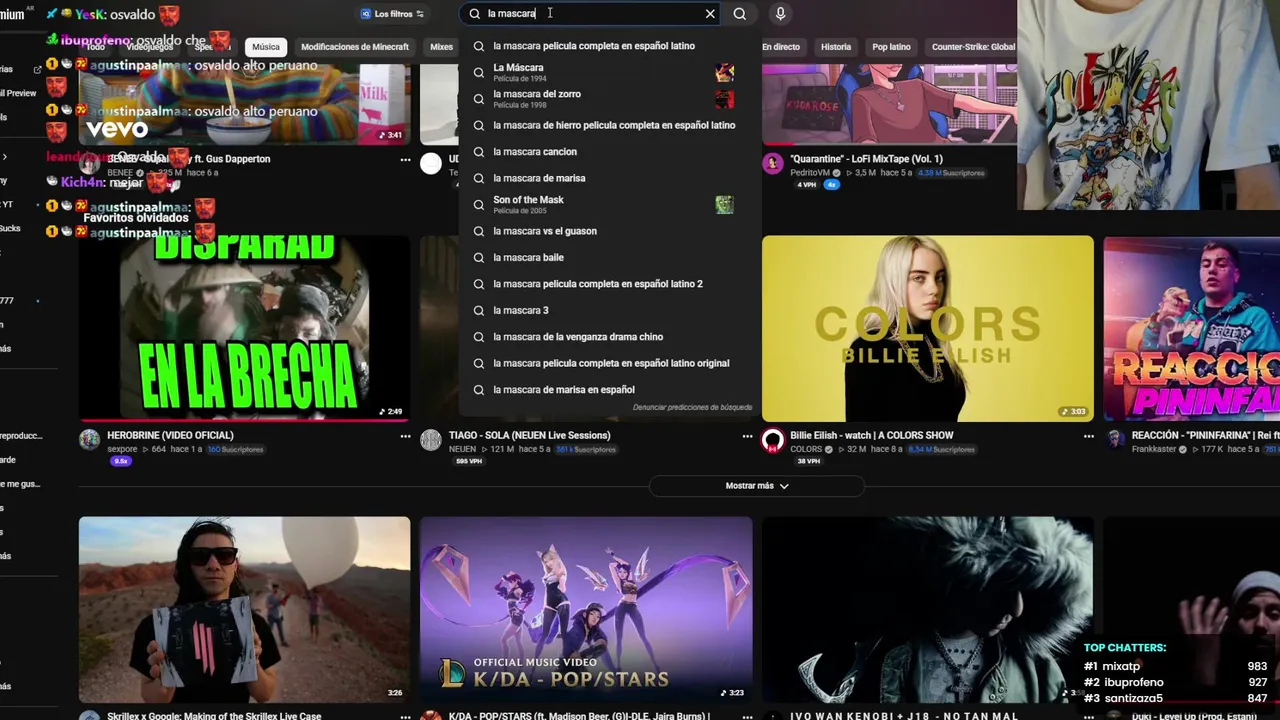Image resolution: width=1280 pixels, height=720 pixels.
Task: Open options menu for Billie Eilish - watch video
Action: pyautogui.click(x=1088, y=436)
